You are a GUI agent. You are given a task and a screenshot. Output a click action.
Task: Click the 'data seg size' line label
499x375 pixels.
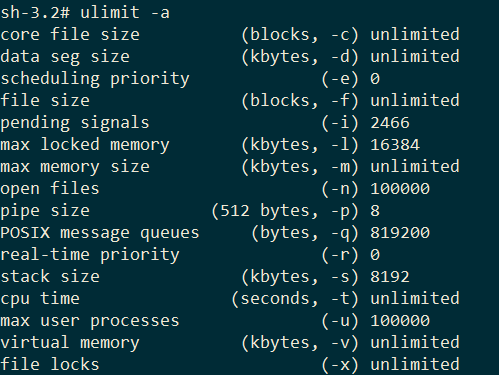pyautogui.click(x=65, y=57)
